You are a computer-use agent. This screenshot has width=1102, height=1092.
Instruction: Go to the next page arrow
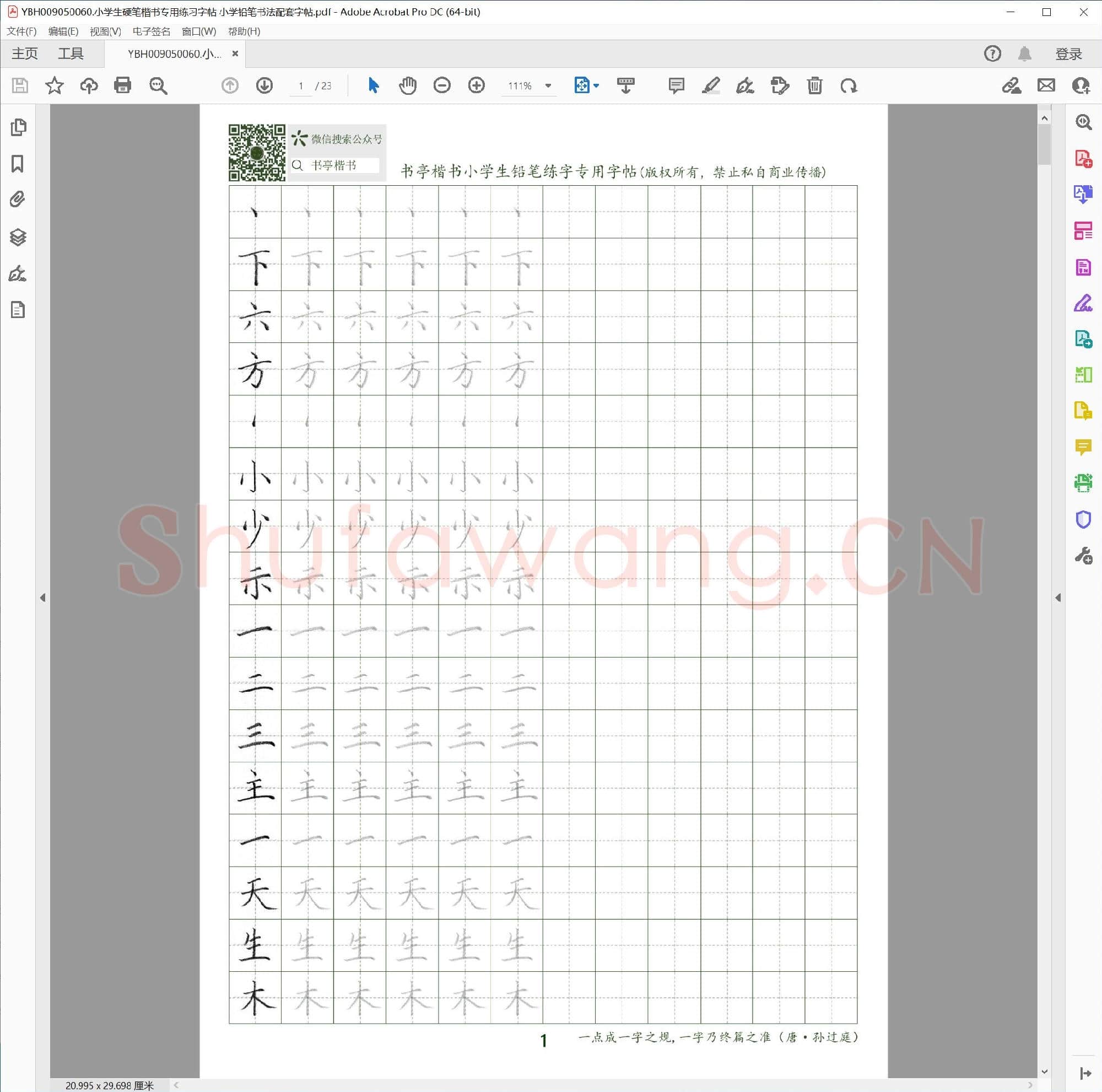click(264, 85)
